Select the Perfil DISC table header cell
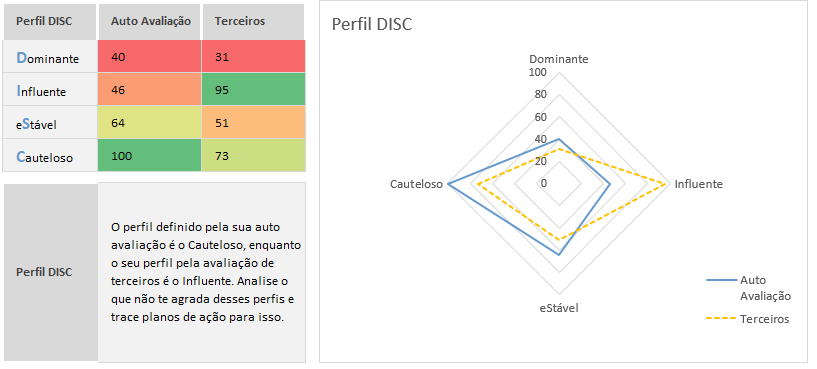 tap(49, 21)
